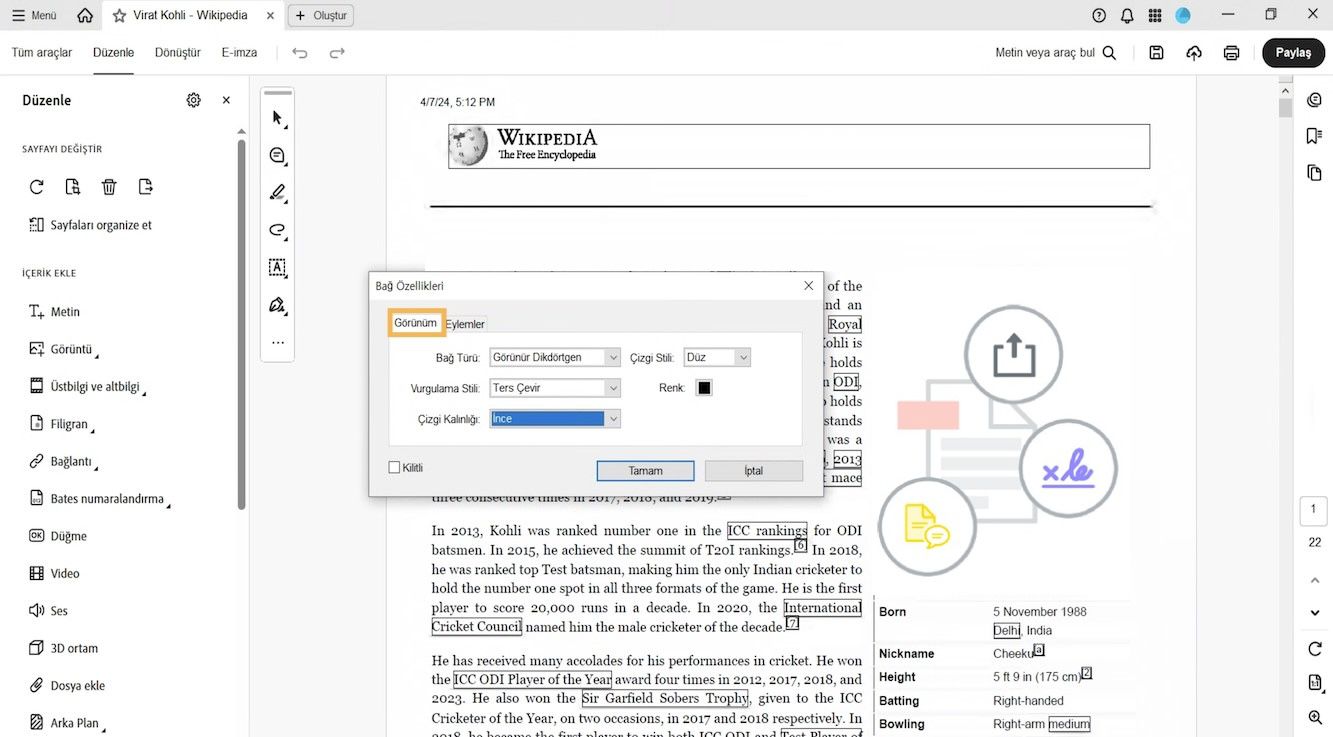The width and height of the screenshot is (1333, 737).
Task: Add Metin text content
Action: click(x=54, y=312)
